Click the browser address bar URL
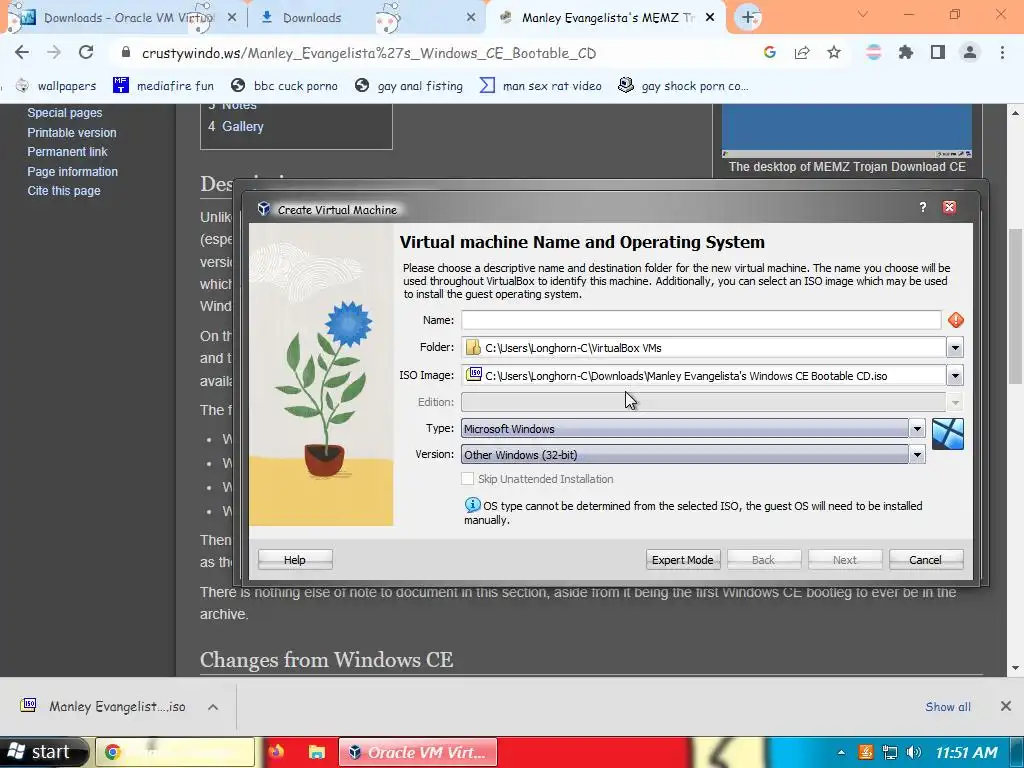 tap(369, 53)
